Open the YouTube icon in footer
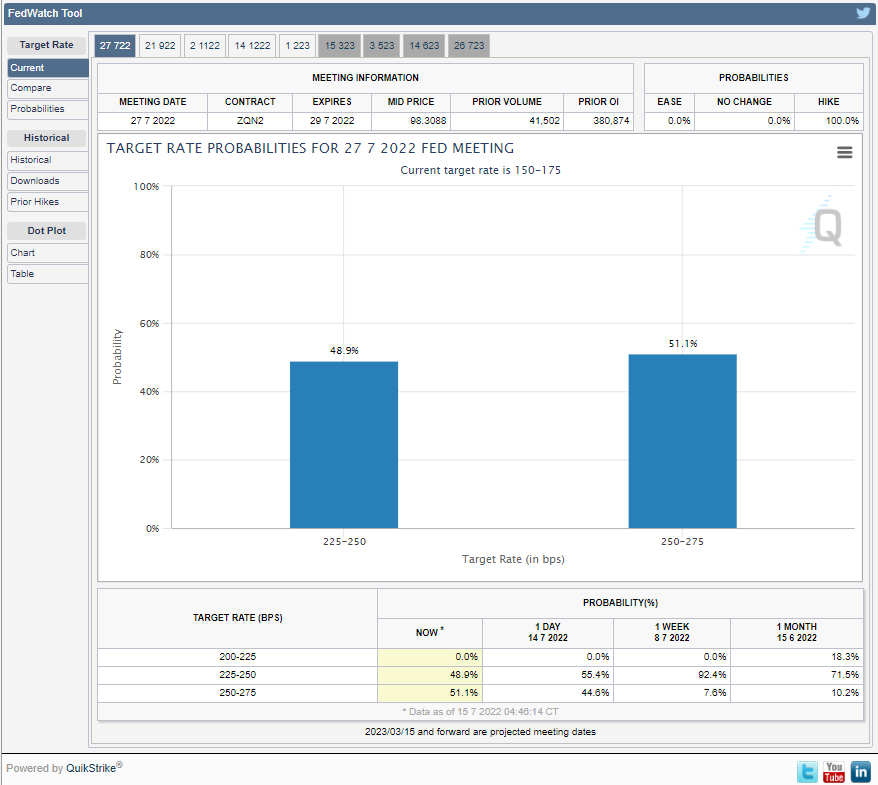878x785 pixels. [x=834, y=771]
